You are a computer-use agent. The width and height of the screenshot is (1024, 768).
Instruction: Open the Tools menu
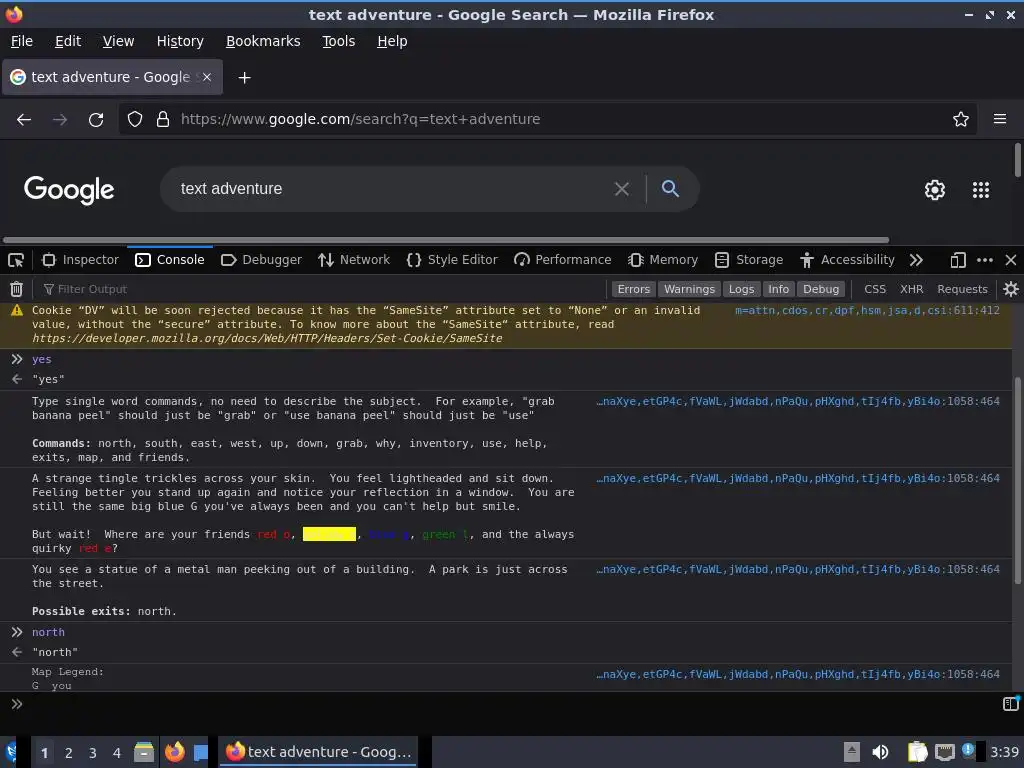point(338,41)
